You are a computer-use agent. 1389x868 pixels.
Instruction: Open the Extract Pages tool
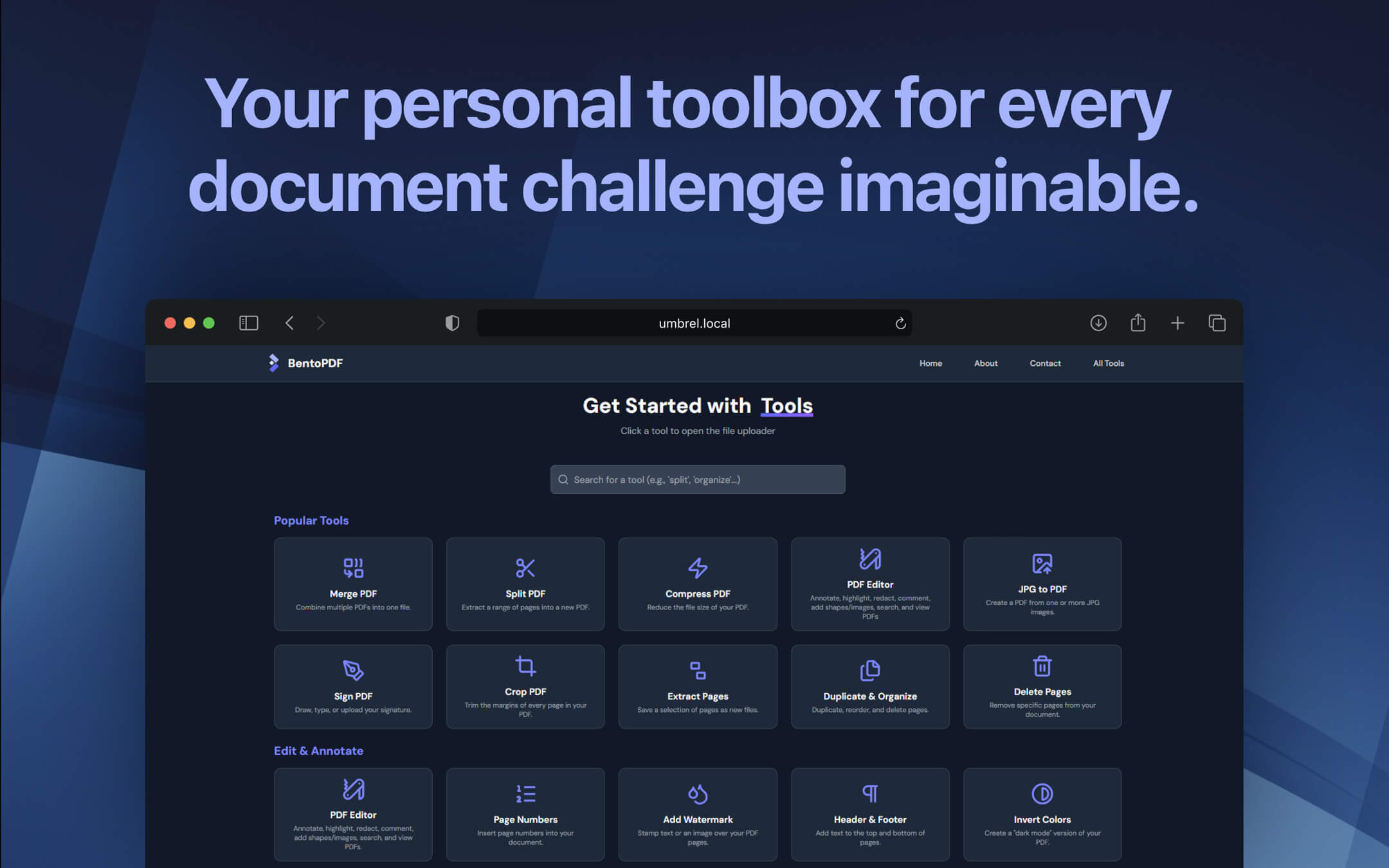(x=698, y=687)
